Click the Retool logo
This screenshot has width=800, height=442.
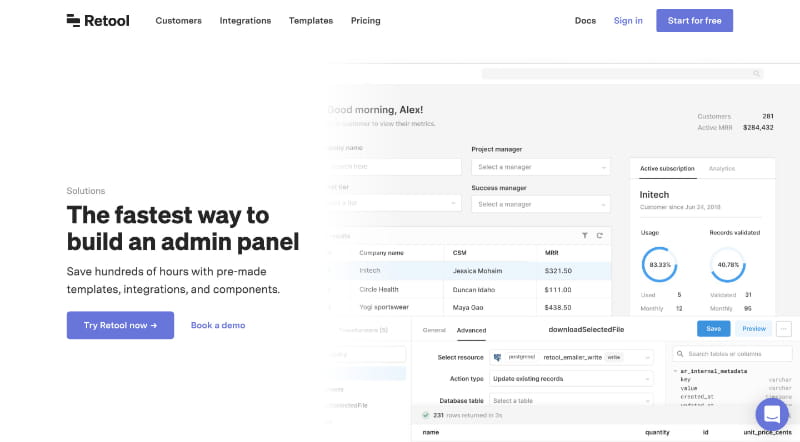coord(98,20)
